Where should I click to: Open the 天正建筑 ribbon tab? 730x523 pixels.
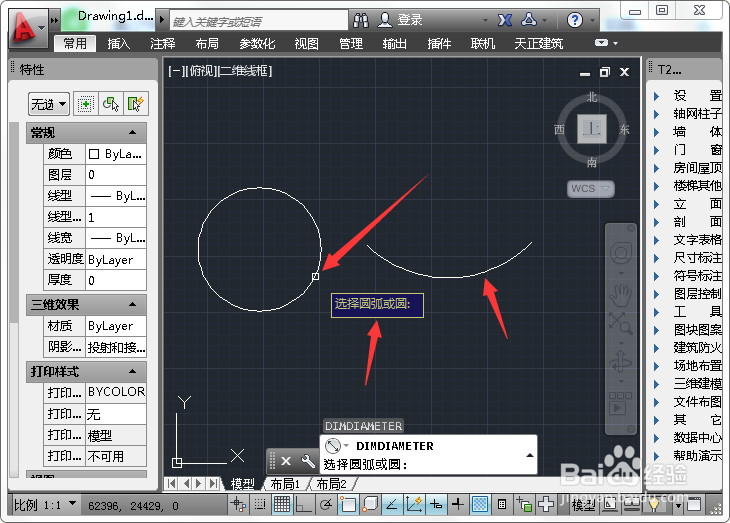[539, 44]
